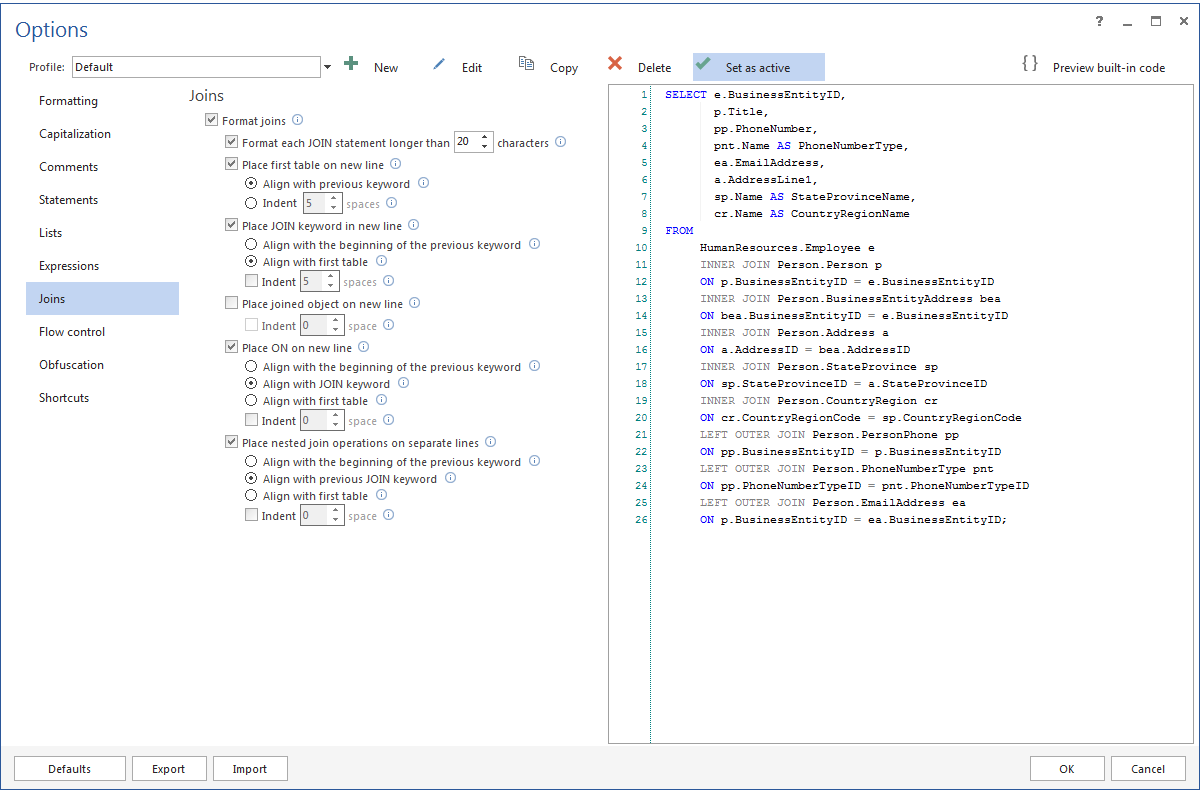
Task: Click the Defaults button
Action: click(x=69, y=768)
